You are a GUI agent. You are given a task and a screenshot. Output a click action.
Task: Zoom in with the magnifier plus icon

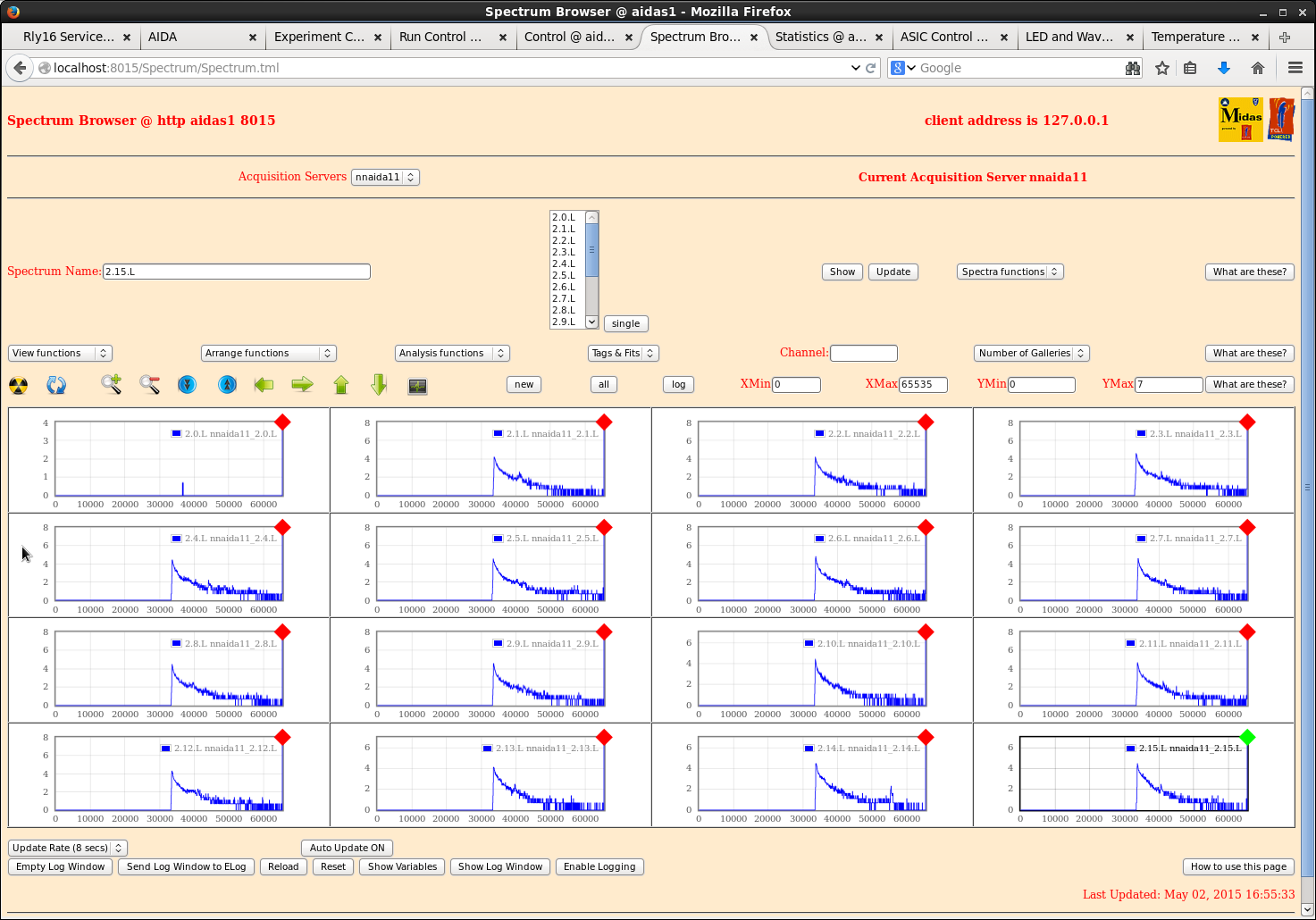coord(111,385)
